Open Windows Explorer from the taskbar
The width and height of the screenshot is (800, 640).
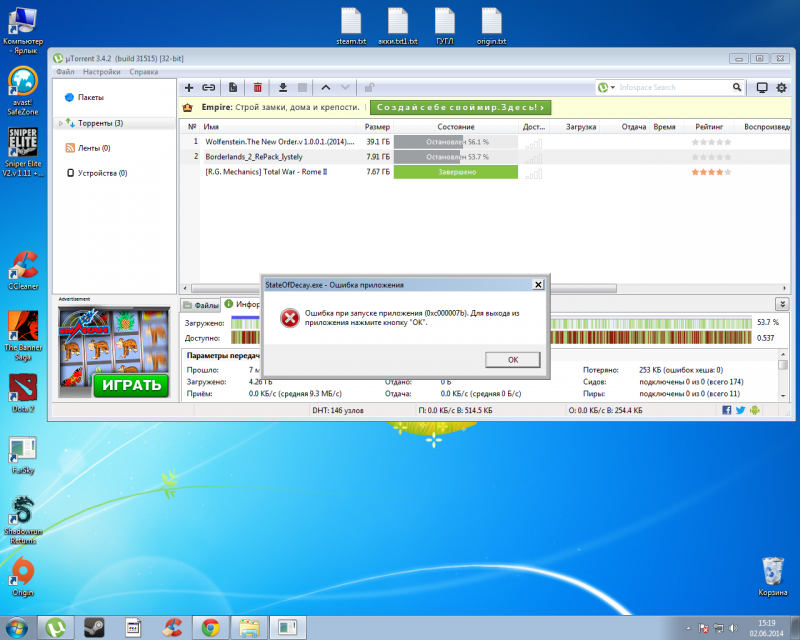pyautogui.click(x=249, y=627)
